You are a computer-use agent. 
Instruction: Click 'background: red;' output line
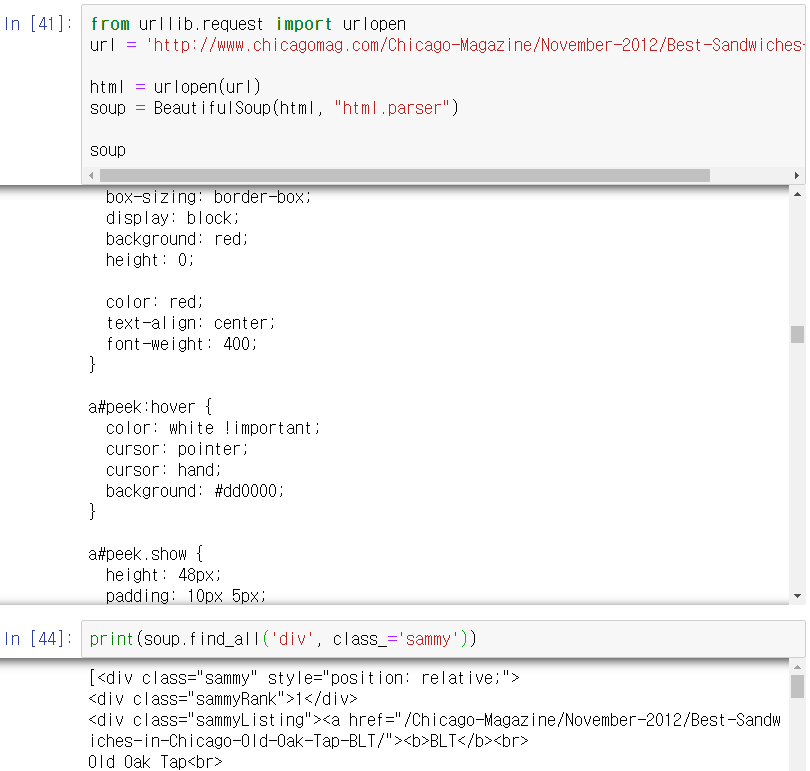[177, 239]
